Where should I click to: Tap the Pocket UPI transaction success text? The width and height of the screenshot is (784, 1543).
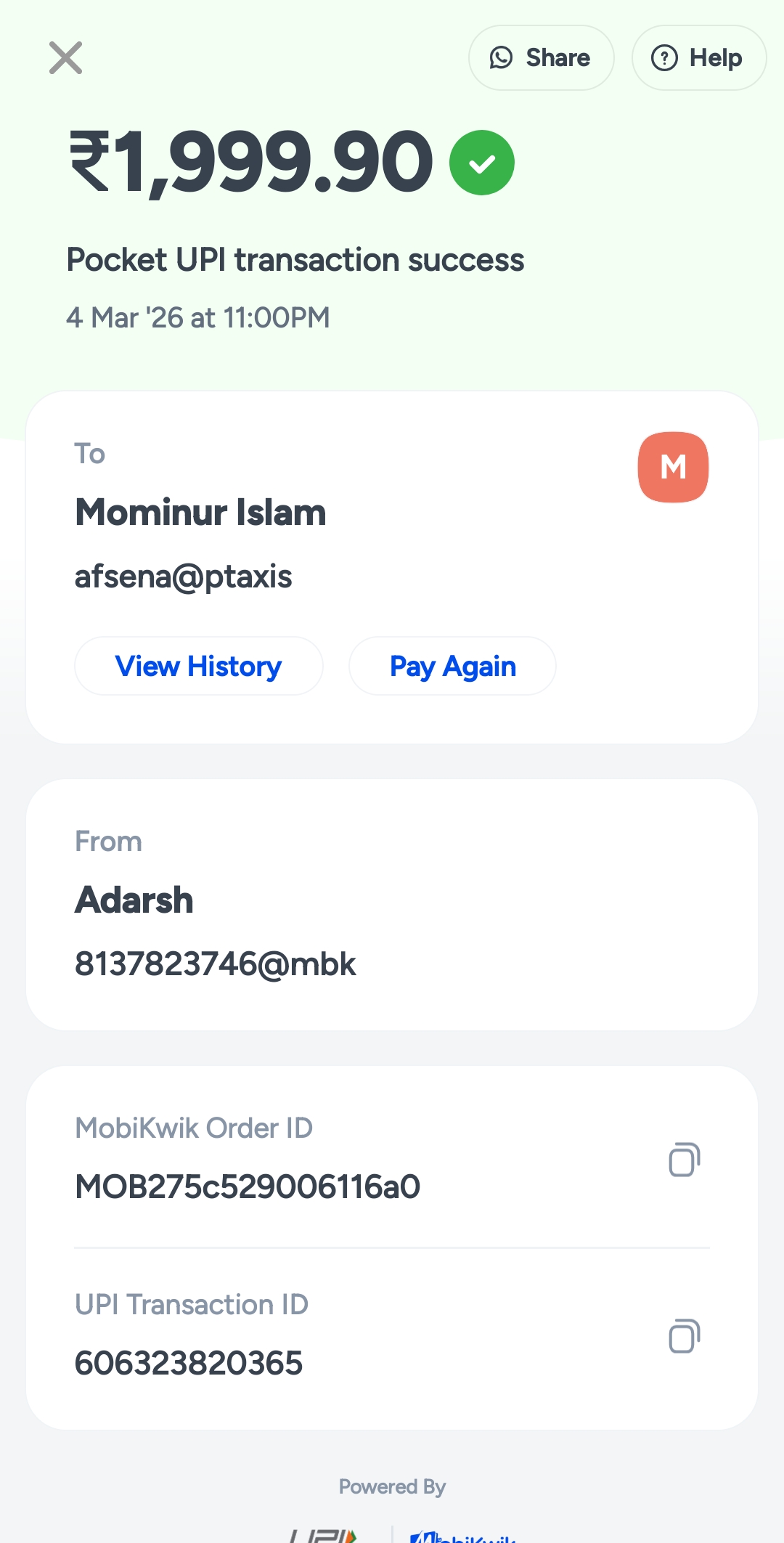(295, 260)
